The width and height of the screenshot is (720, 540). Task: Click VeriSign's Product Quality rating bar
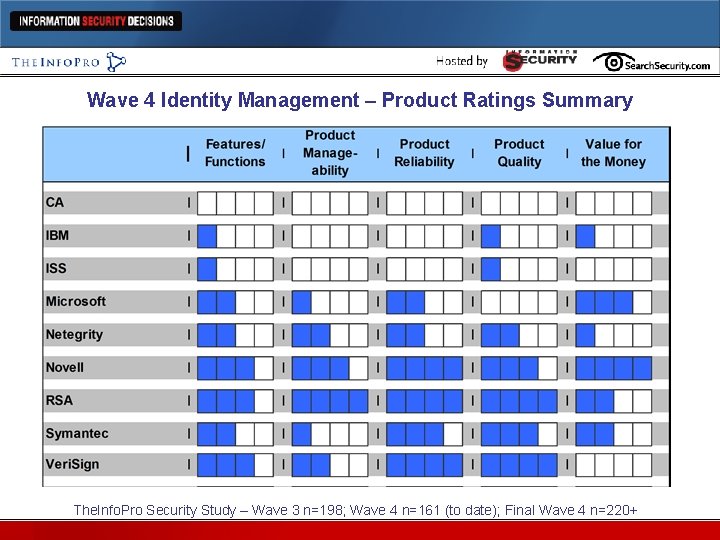pos(519,466)
